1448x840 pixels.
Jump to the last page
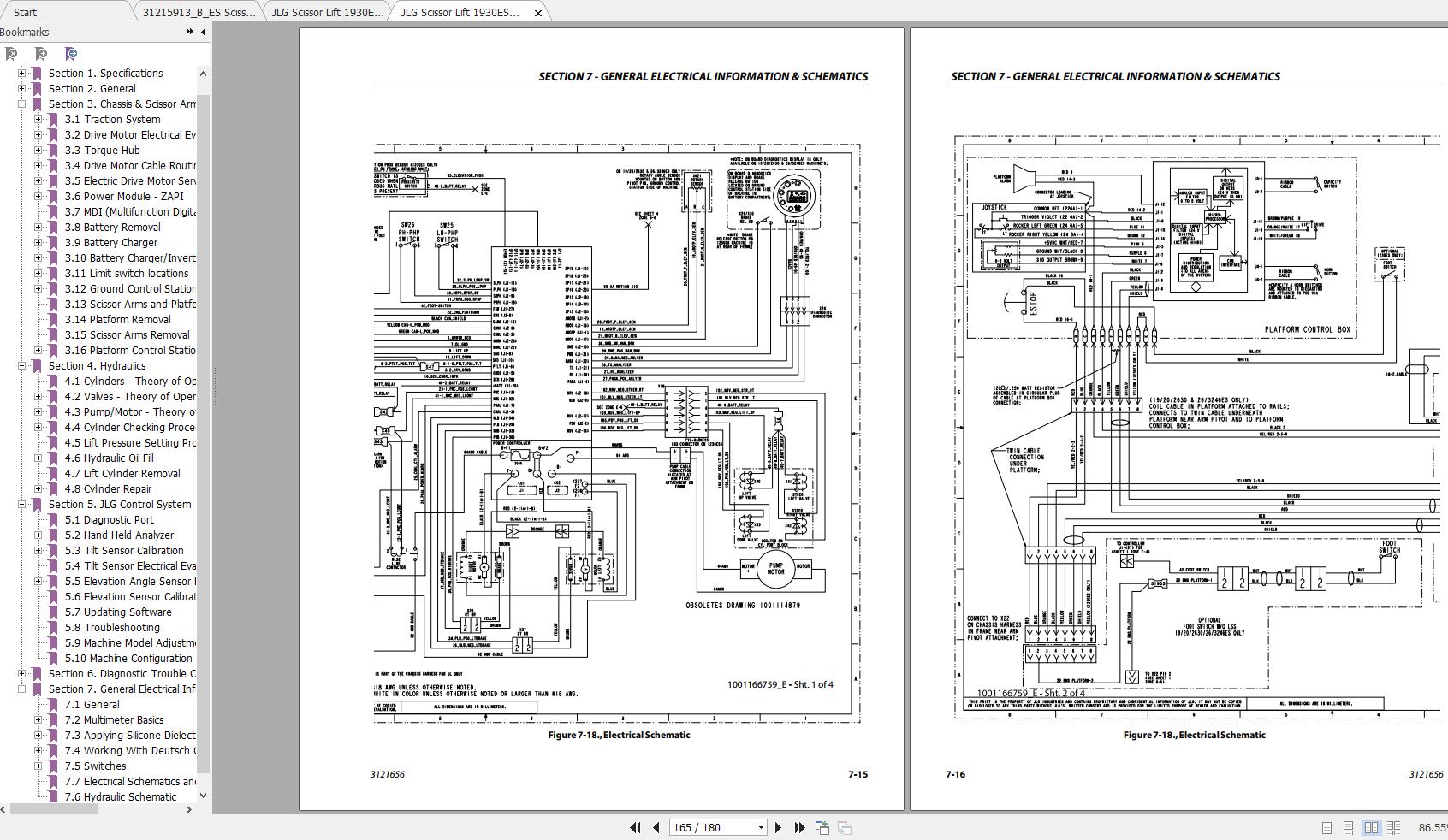pyautogui.click(x=799, y=827)
